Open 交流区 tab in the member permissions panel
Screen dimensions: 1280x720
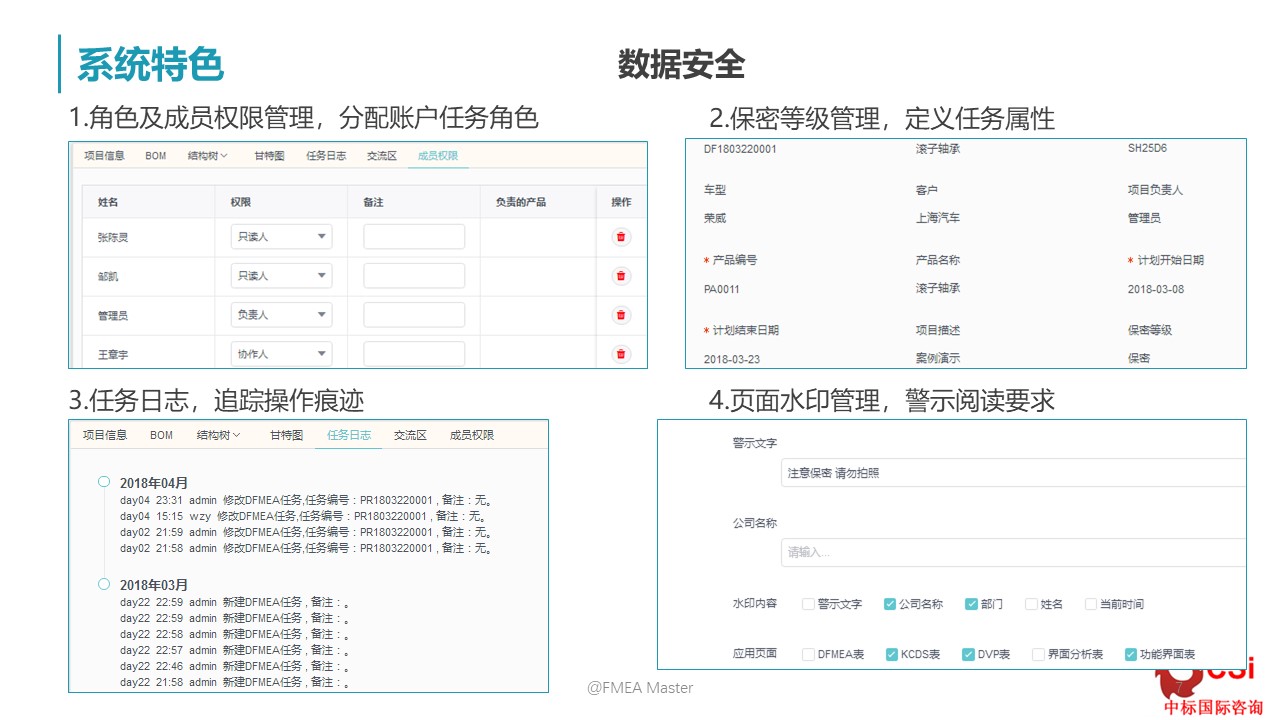382,156
